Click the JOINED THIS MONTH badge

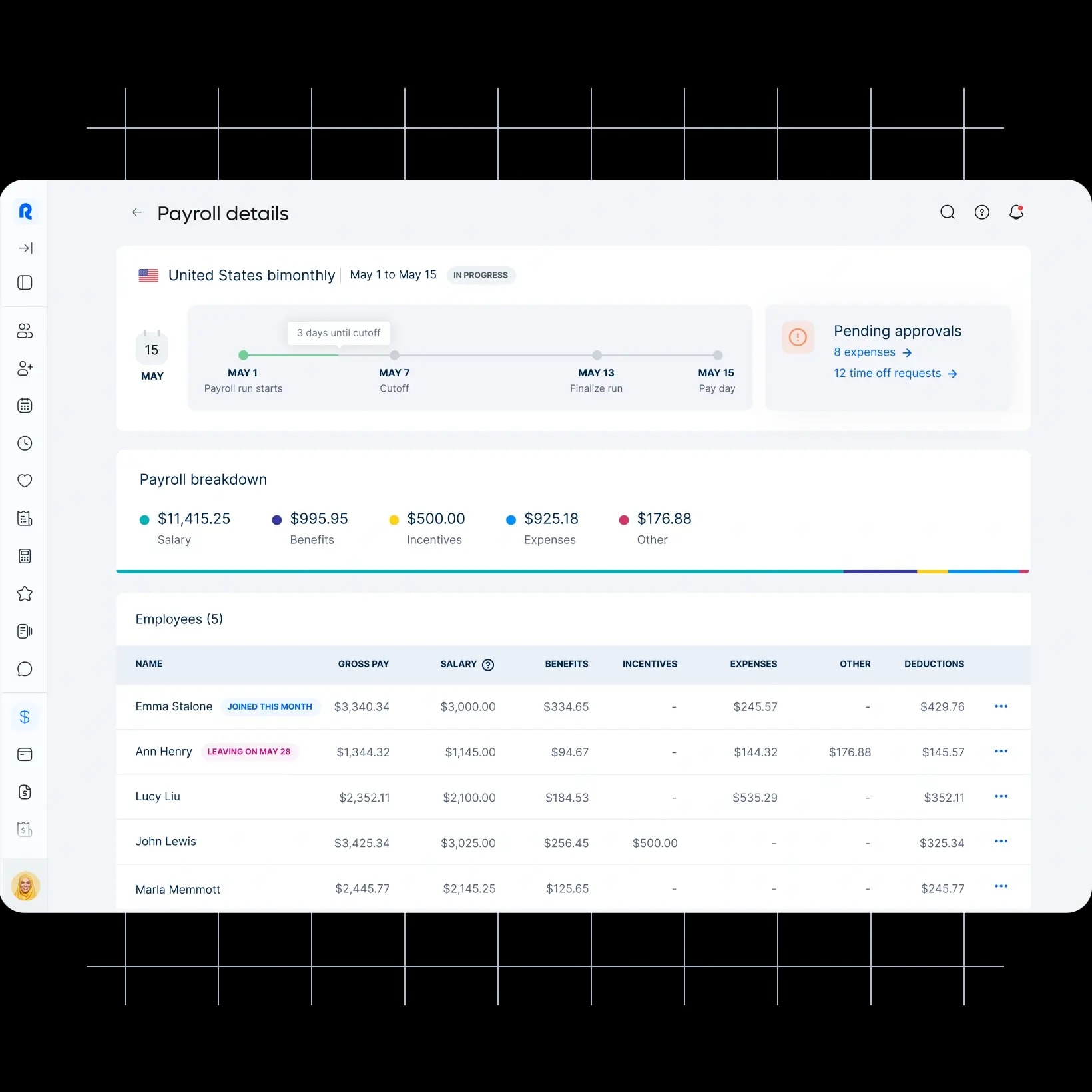tap(270, 707)
